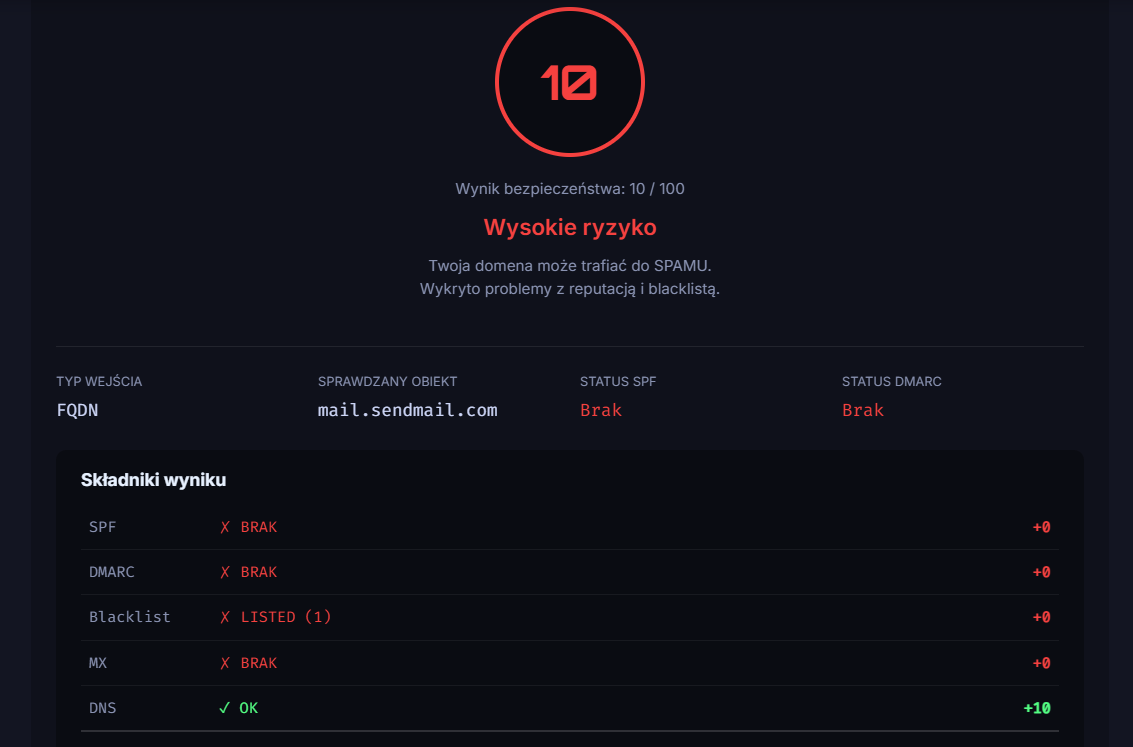Screen dimensions: 1133x747
Task: Open the TYP WEJŚCIA FQDN selector
Action: (76, 410)
